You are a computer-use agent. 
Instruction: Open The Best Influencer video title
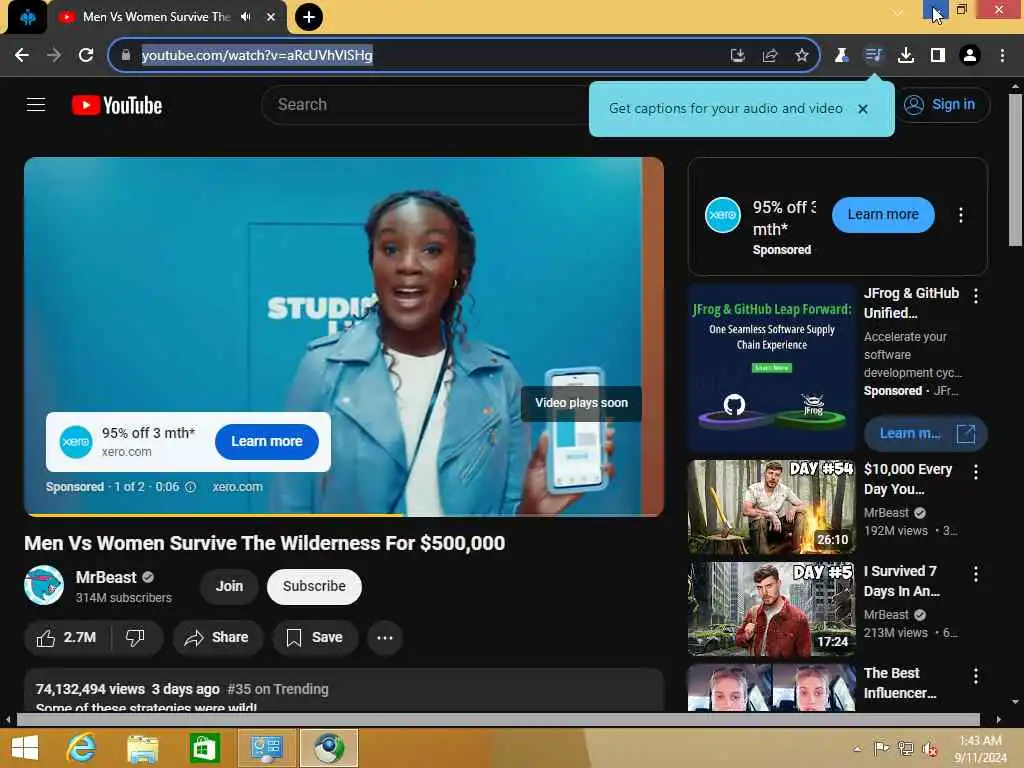coord(900,683)
